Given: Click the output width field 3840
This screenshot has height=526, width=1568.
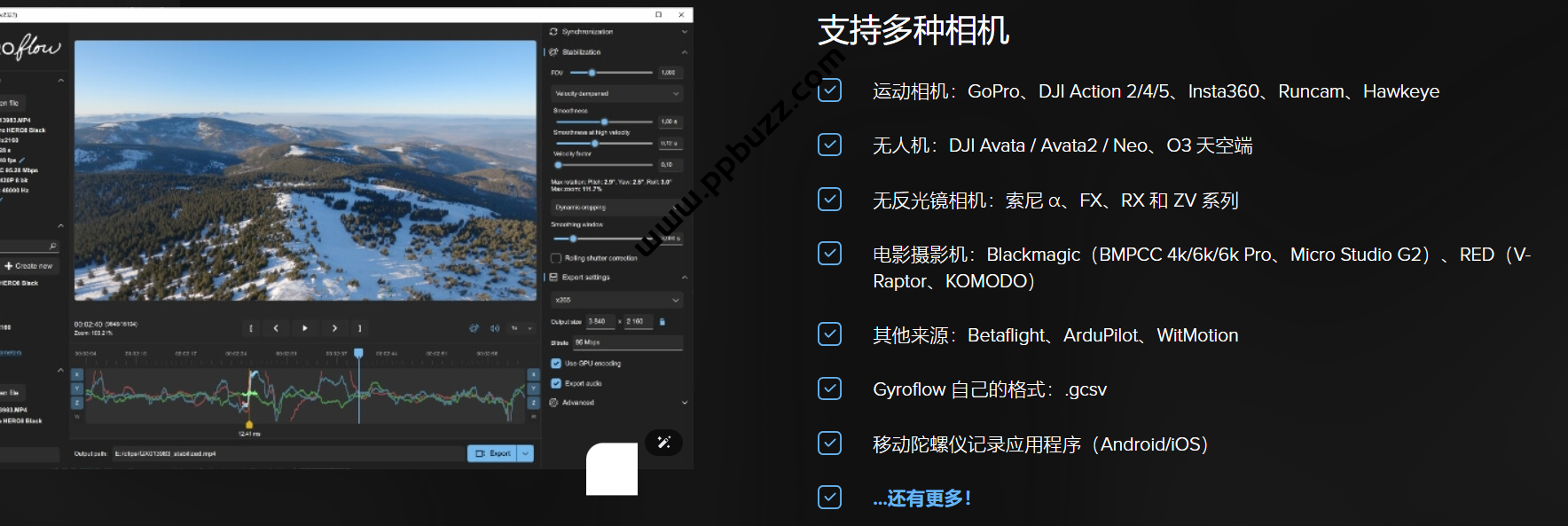Looking at the screenshot, I should pyautogui.click(x=600, y=321).
